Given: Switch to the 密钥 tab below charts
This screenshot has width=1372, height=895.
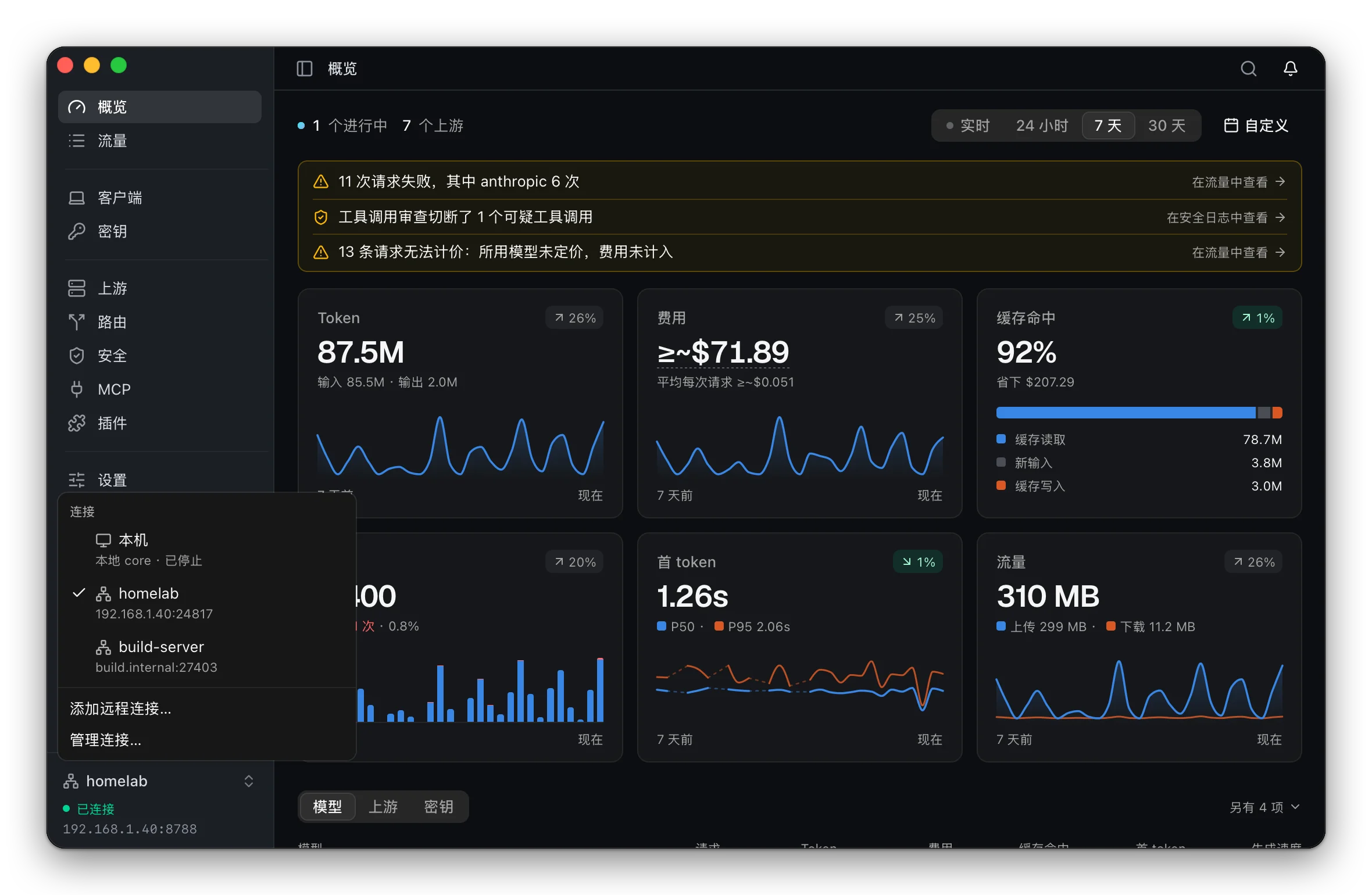Looking at the screenshot, I should (438, 807).
